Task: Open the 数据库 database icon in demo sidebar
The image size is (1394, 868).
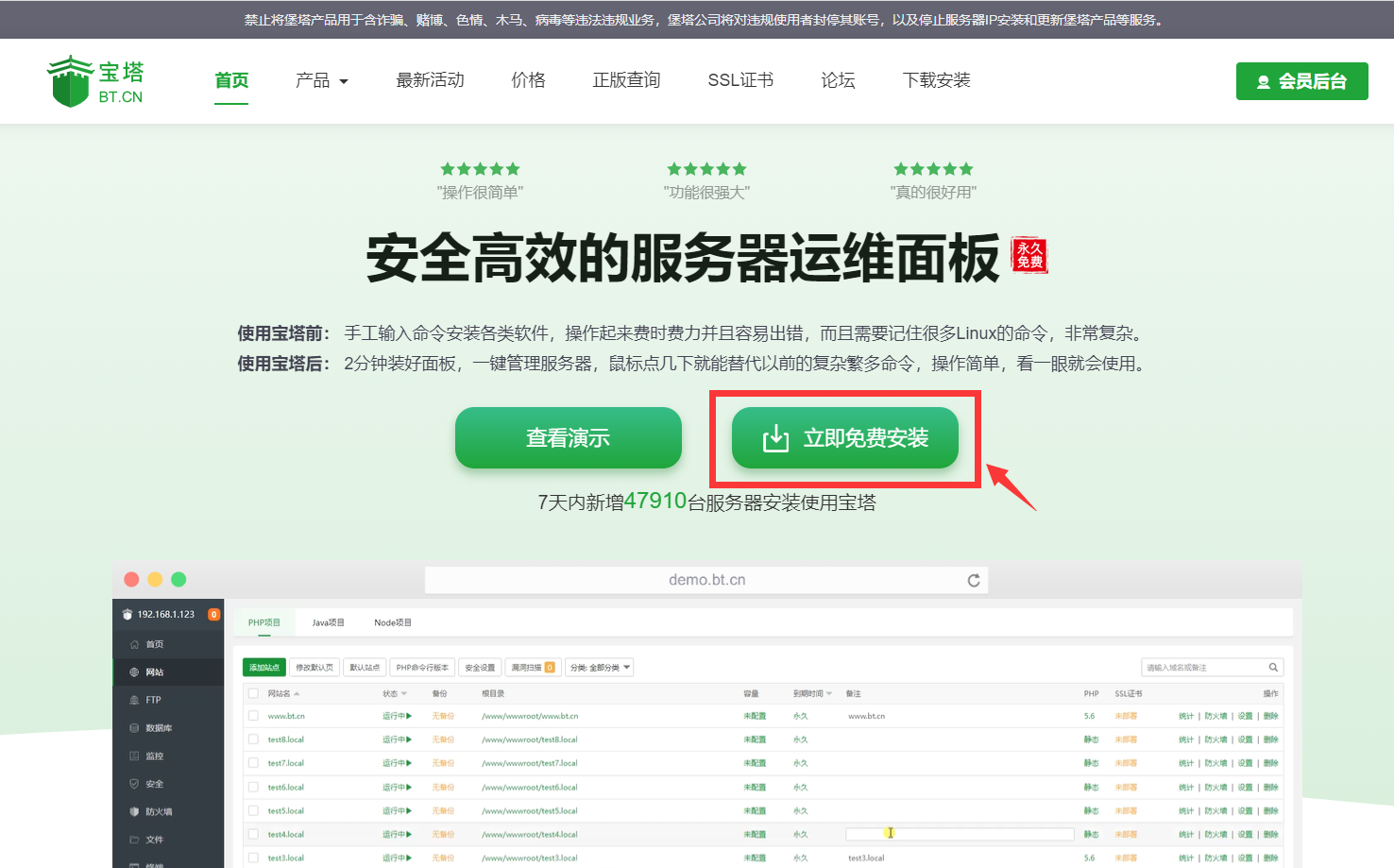Action: 134,728
